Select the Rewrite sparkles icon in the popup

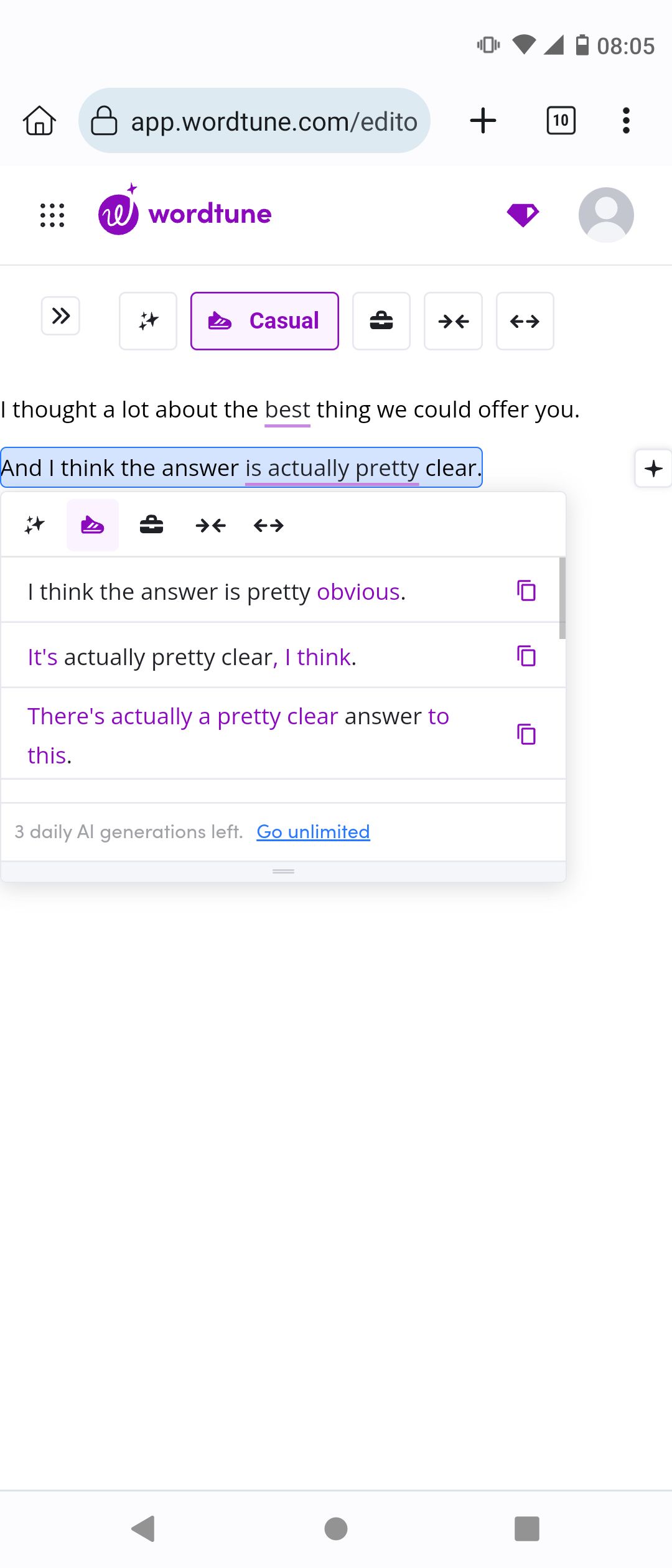tap(34, 525)
